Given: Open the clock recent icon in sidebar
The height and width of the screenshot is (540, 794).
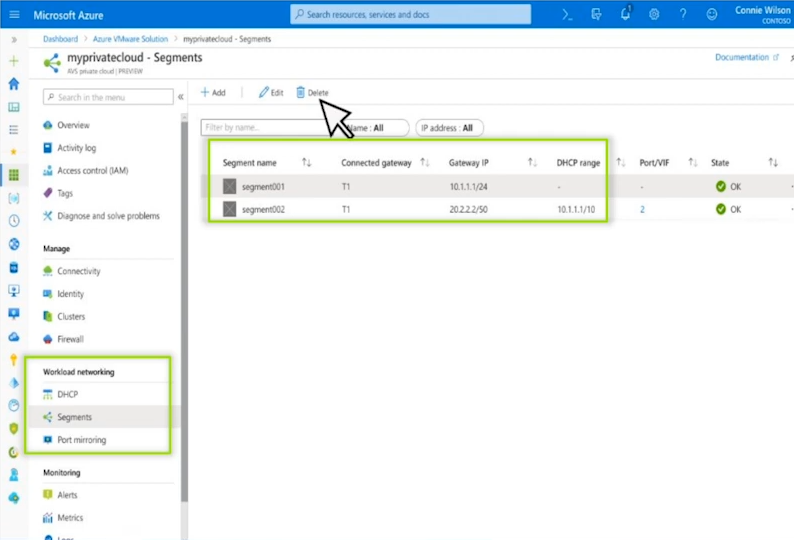Looking at the screenshot, I should point(14,221).
